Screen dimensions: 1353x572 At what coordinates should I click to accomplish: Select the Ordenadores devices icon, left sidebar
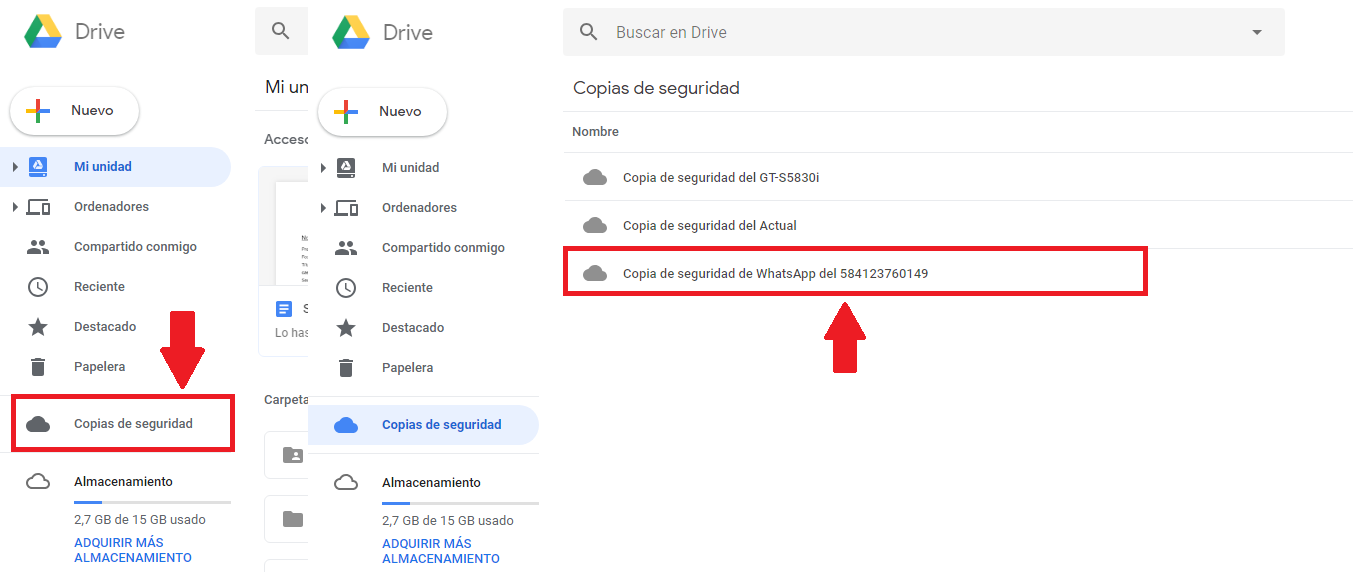pos(38,207)
